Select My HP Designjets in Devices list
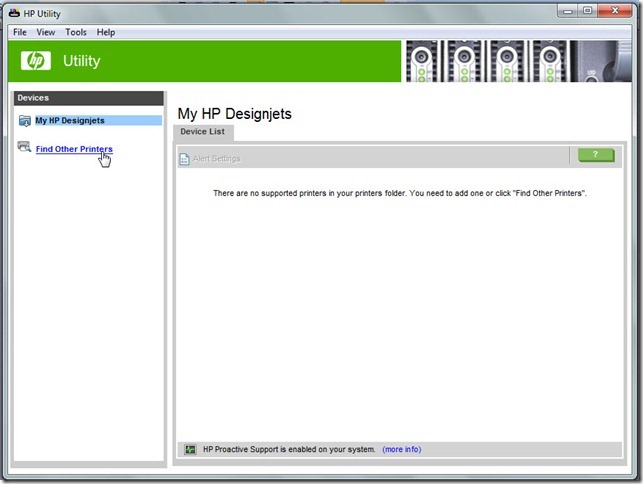This screenshot has height=484, width=643. (70, 121)
